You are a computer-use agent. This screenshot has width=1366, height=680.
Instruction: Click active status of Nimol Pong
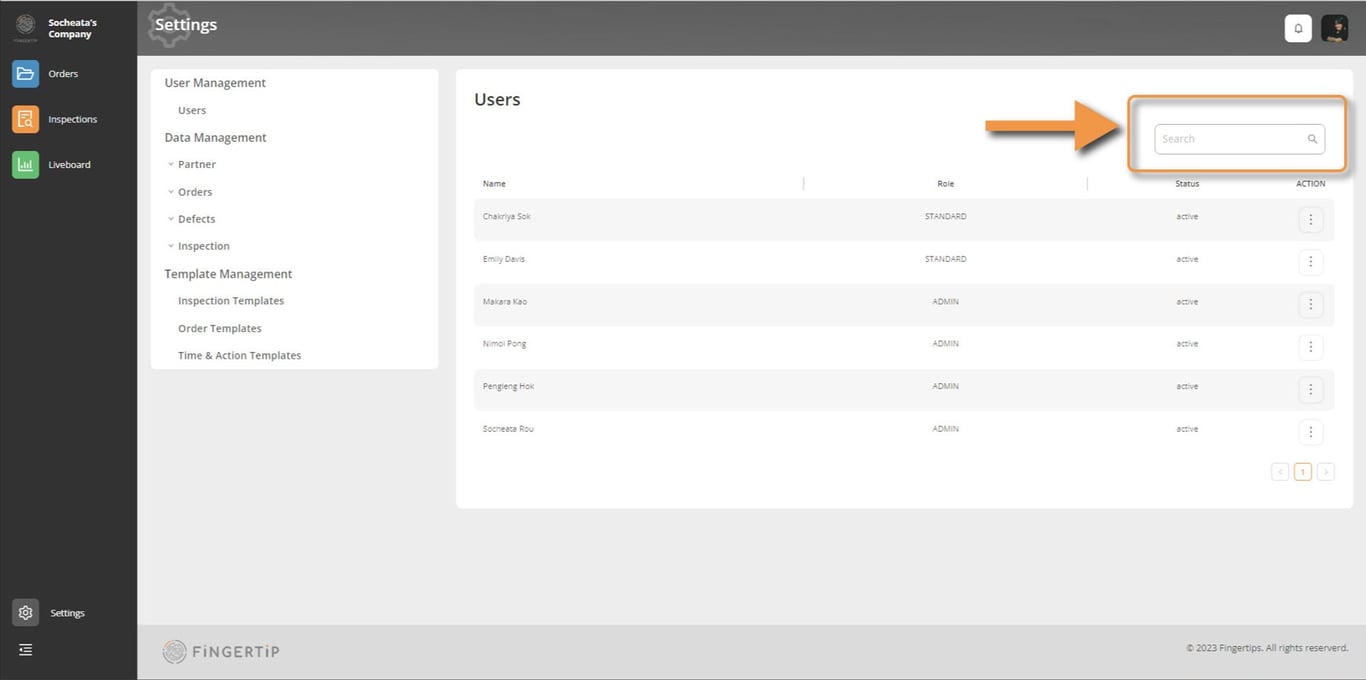pyautogui.click(x=1187, y=344)
